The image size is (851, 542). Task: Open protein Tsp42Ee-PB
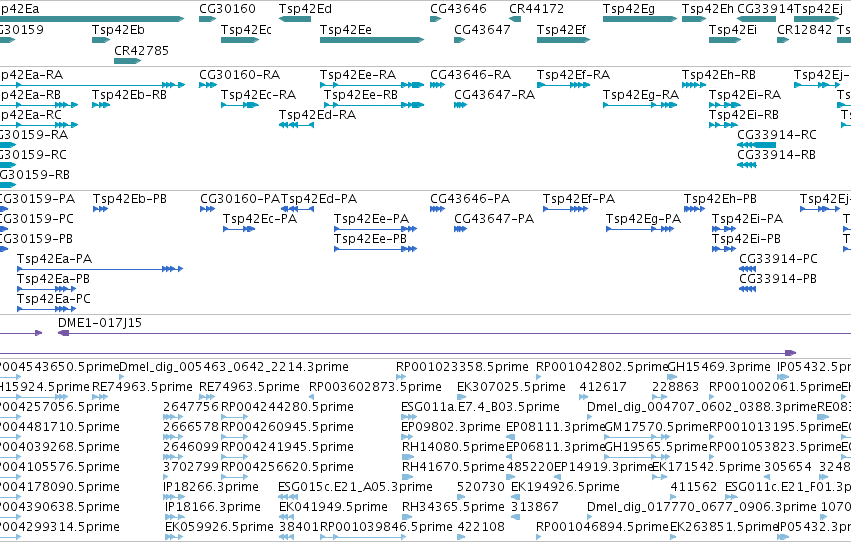click(x=370, y=239)
